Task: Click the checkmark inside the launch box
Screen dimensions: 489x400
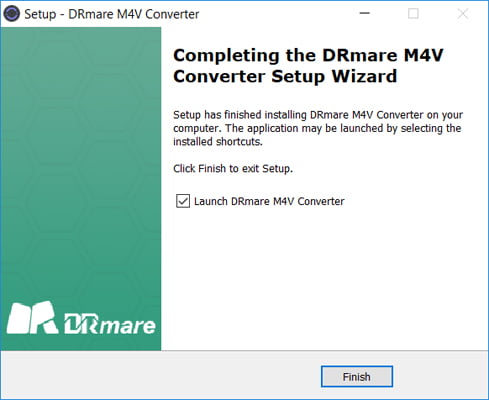Action: coord(183,201)
